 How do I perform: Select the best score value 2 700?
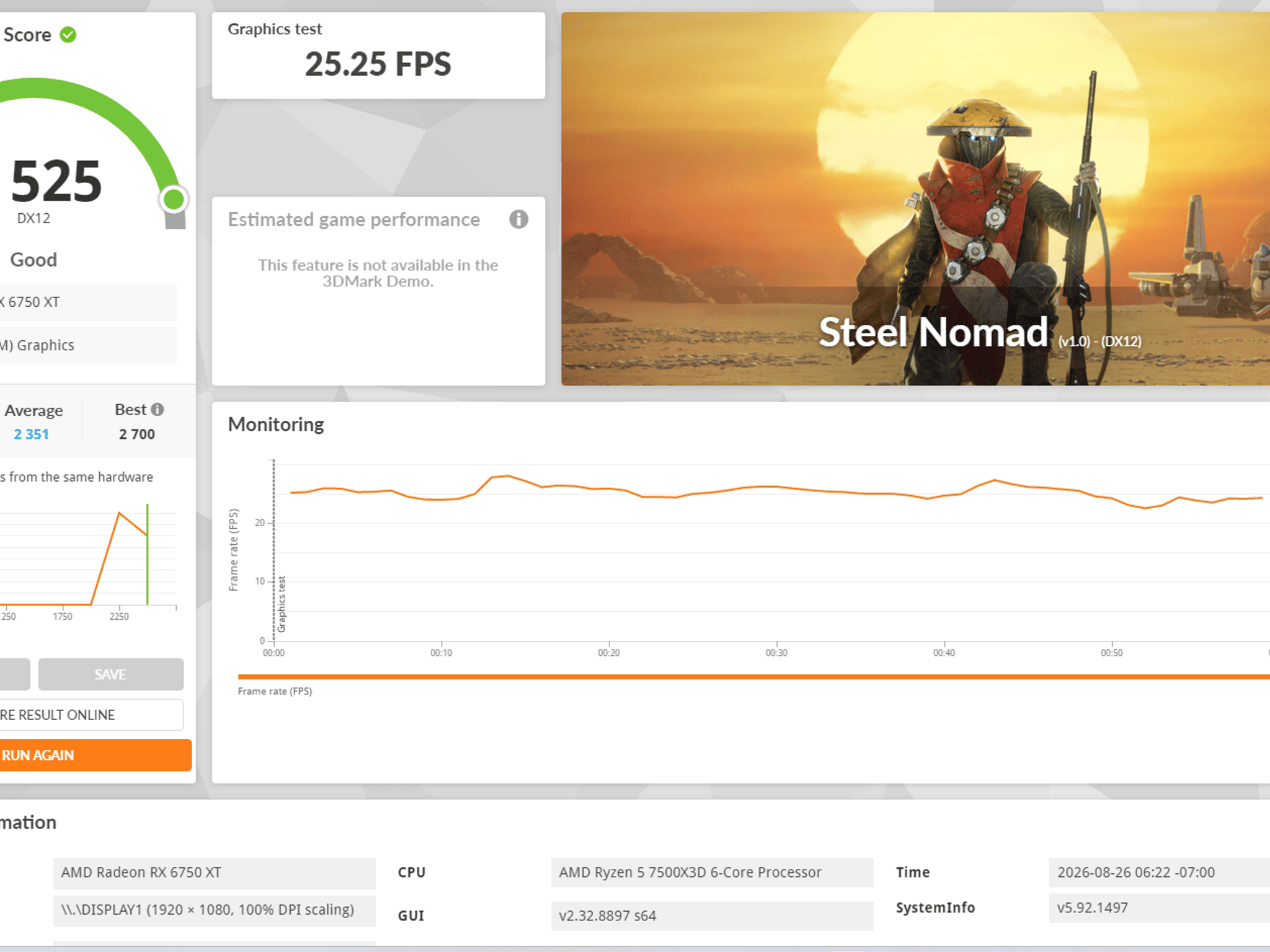tap(137, 434)
